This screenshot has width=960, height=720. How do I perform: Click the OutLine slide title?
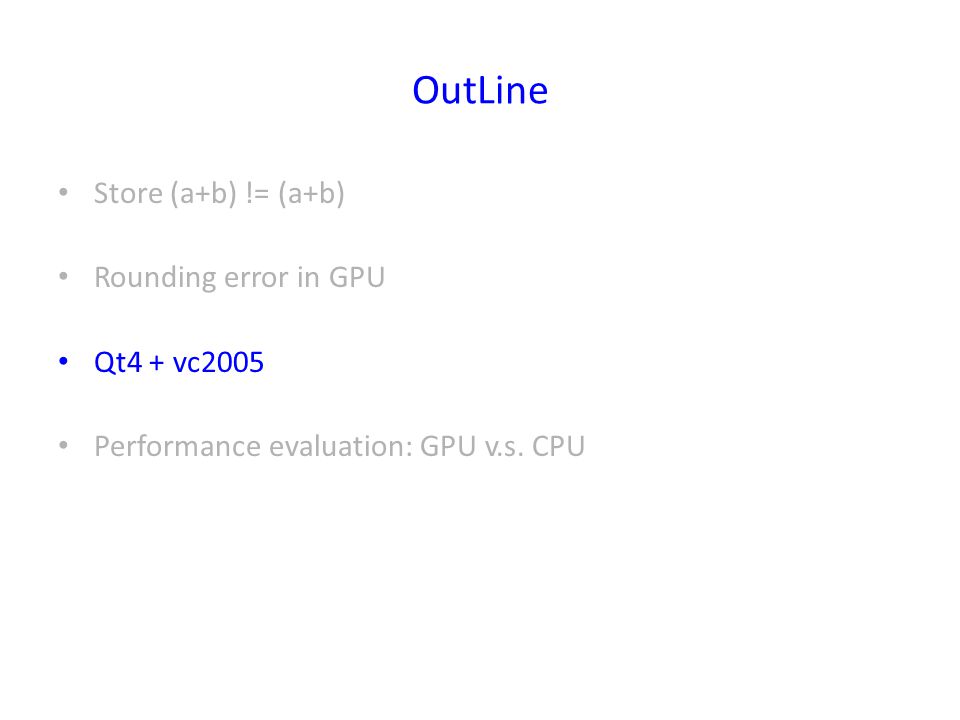pyautogui.click(x=480, y=91)
